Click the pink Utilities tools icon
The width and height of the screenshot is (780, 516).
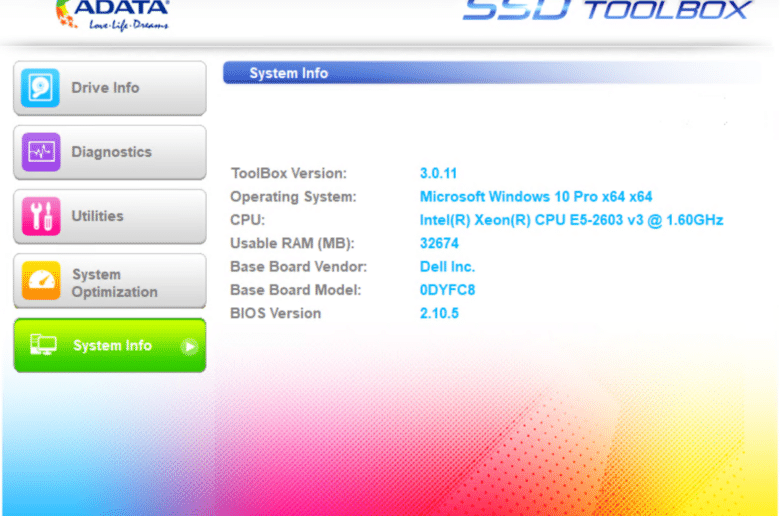point(41,216)
